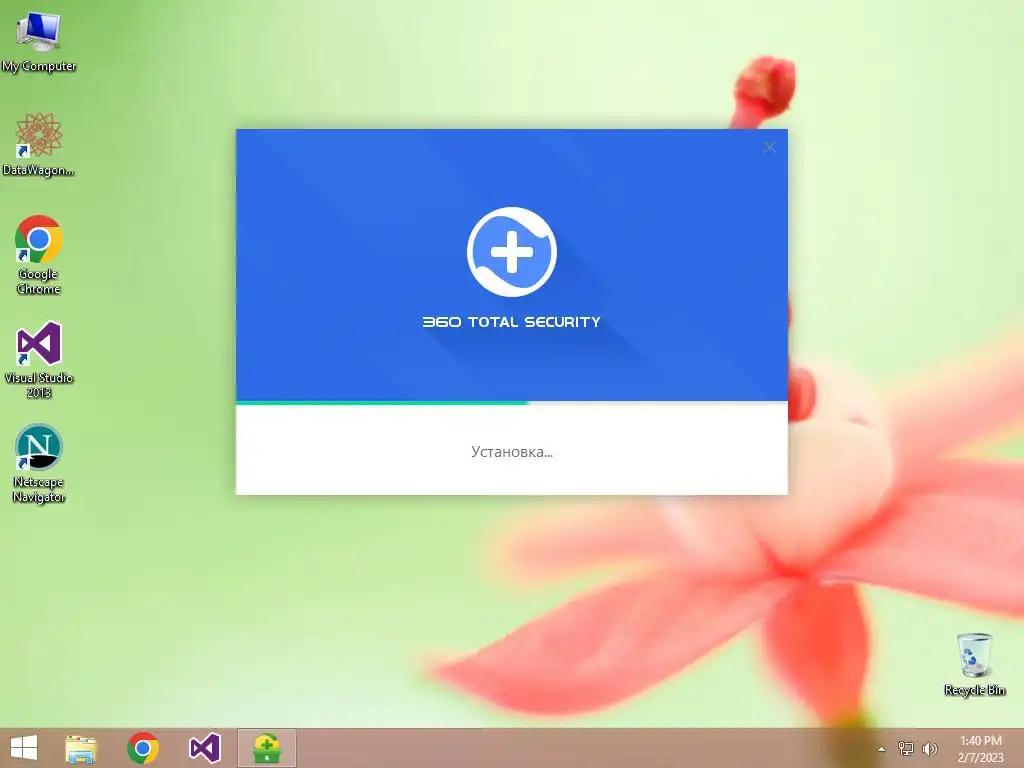Click the 360 Total Security plus logo
Viewport: 1024px width, 768px height.
[512, 251]
